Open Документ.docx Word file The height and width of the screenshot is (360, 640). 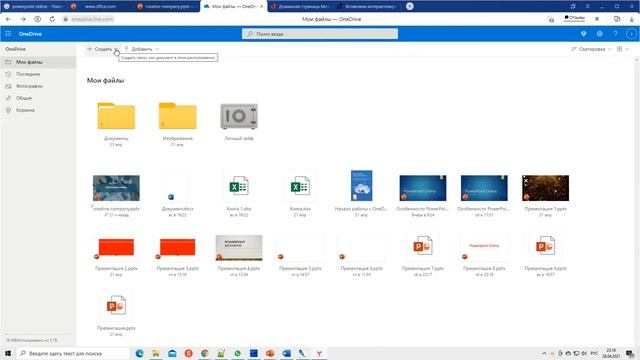178,187
